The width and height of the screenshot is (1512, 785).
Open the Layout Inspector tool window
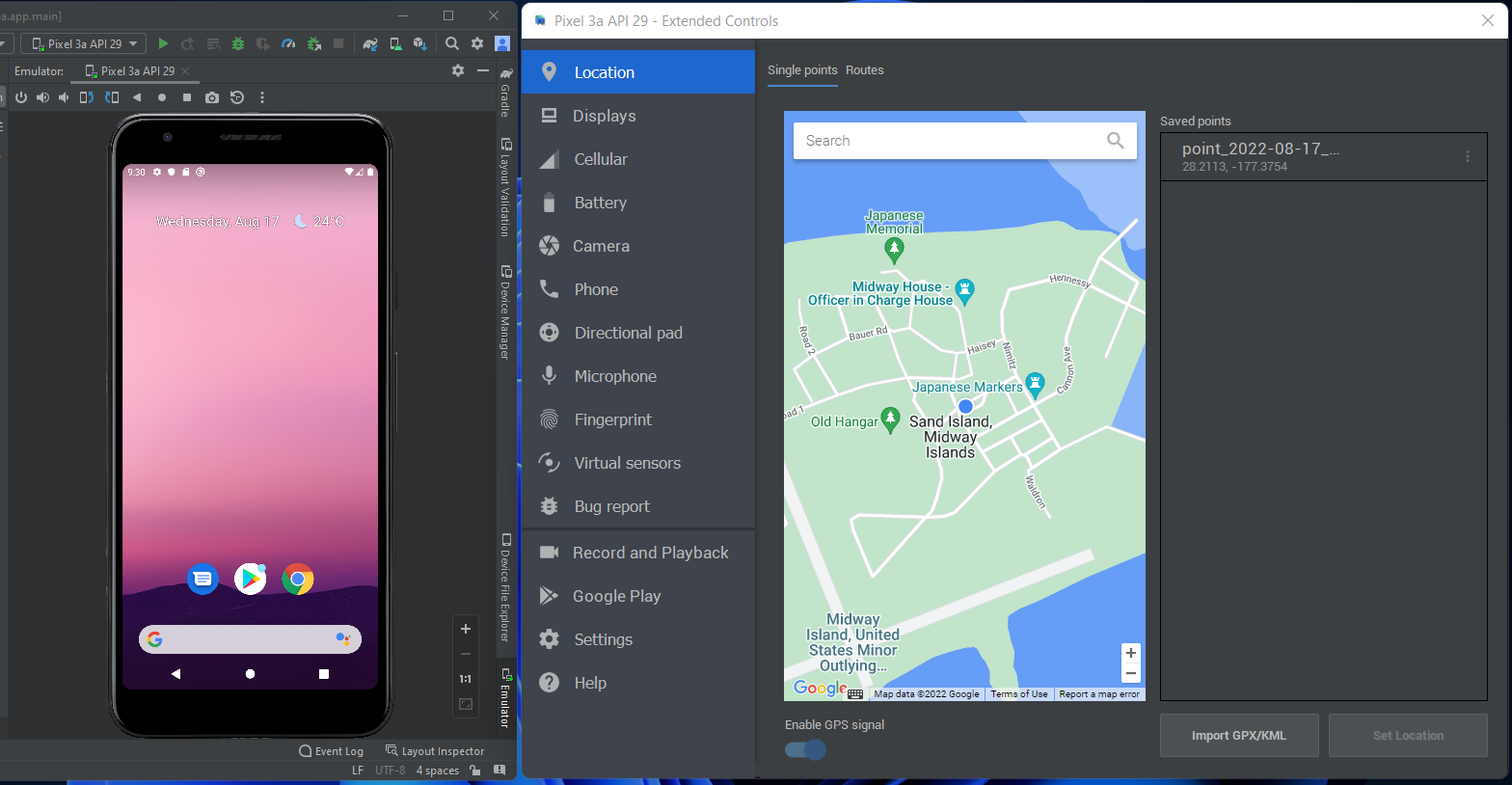[x=435, y=751]
